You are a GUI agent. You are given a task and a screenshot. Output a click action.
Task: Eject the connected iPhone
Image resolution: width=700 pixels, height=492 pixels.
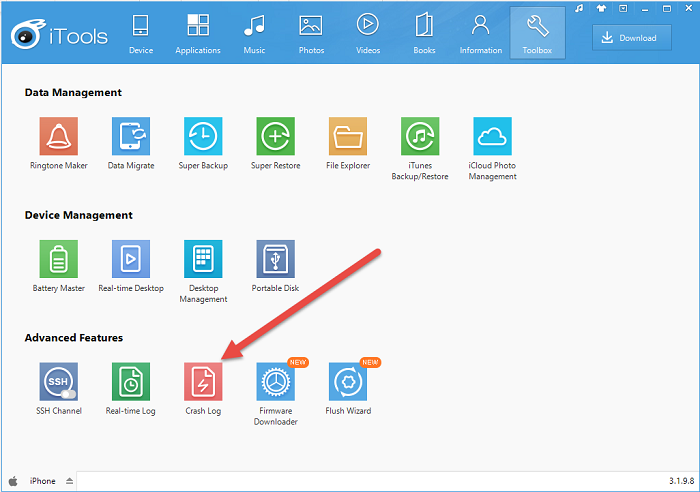69,481
